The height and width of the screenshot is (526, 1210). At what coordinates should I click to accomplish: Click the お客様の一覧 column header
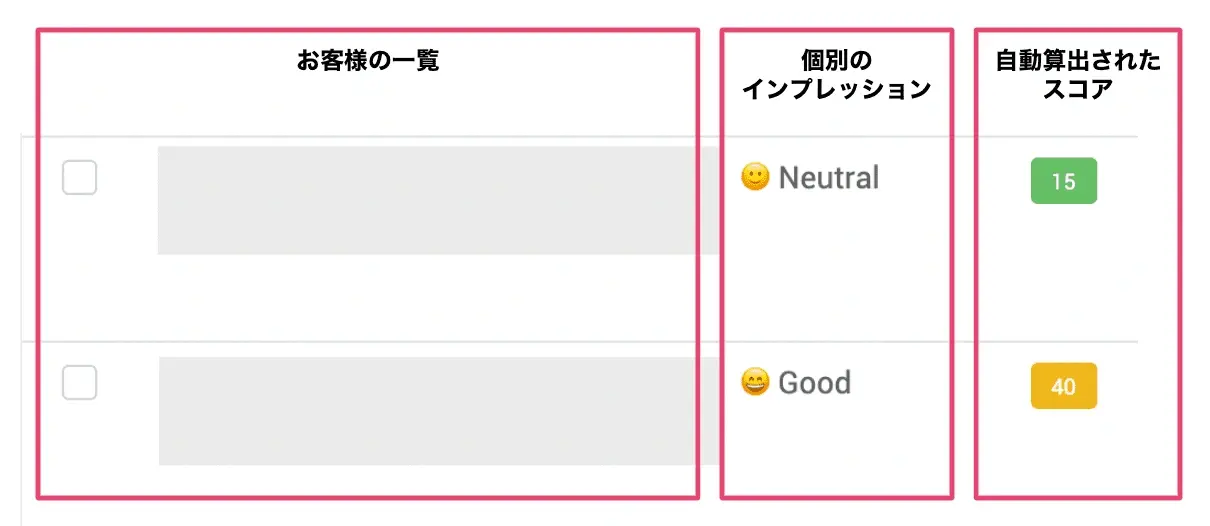[368, 60]
